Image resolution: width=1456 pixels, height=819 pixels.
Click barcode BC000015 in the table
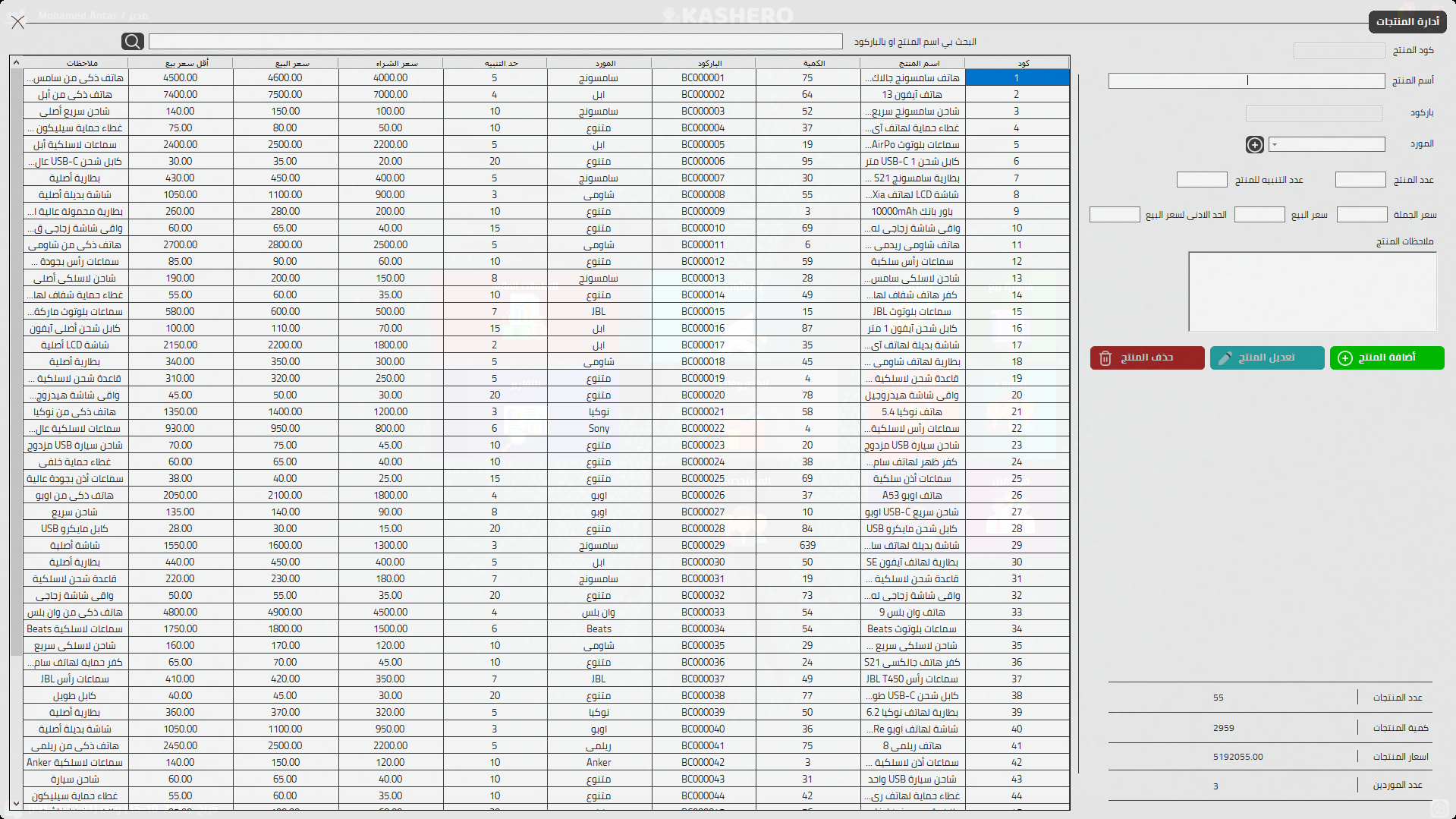pos(703,312)
